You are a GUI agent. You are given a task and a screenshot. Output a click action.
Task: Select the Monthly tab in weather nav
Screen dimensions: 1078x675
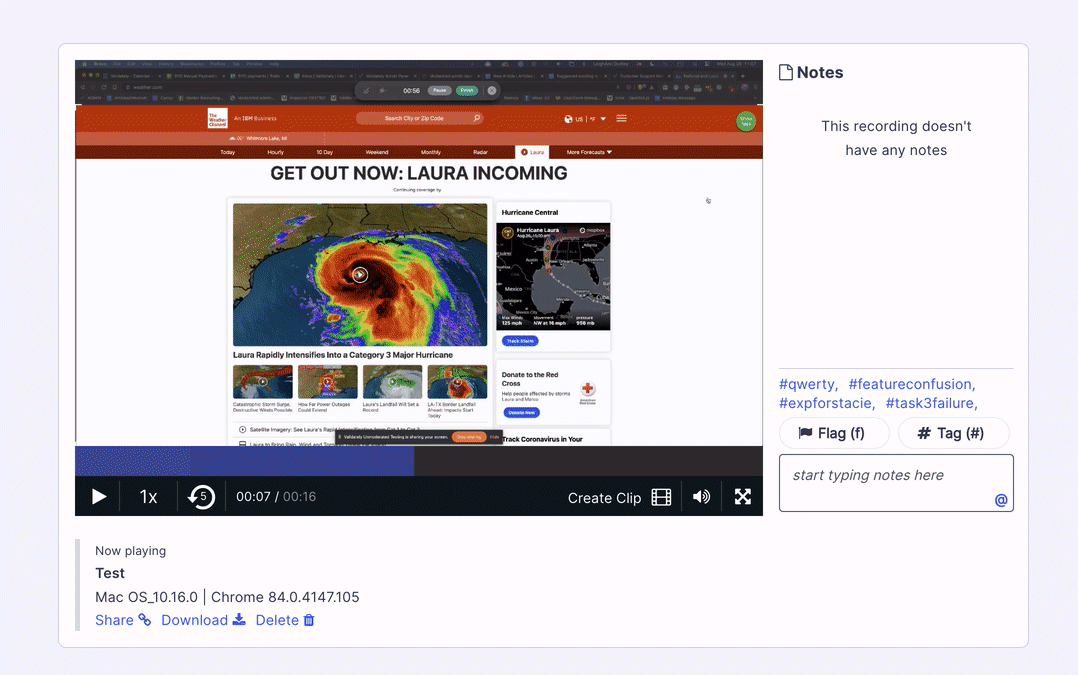[x=431, y=152]
